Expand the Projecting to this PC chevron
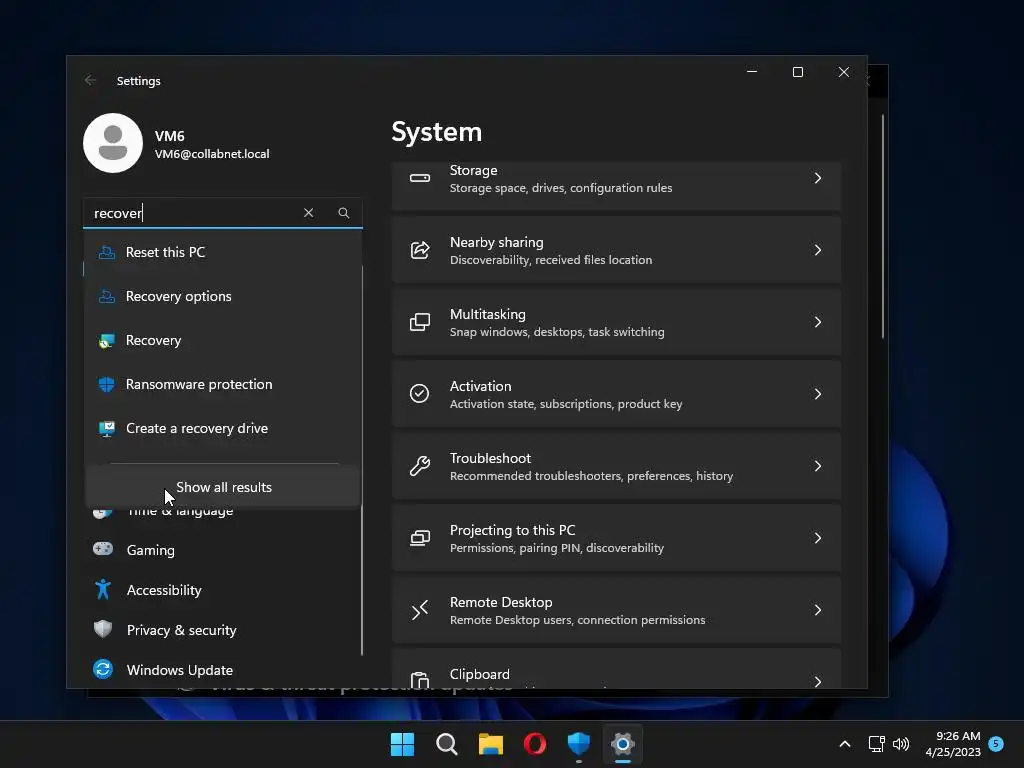This screenshot has width=1024, height=768. click(x=818, y=538)
